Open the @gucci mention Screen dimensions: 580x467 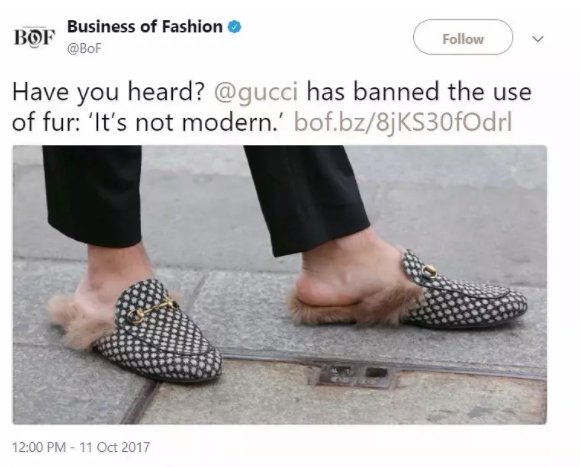pos(256,92)
